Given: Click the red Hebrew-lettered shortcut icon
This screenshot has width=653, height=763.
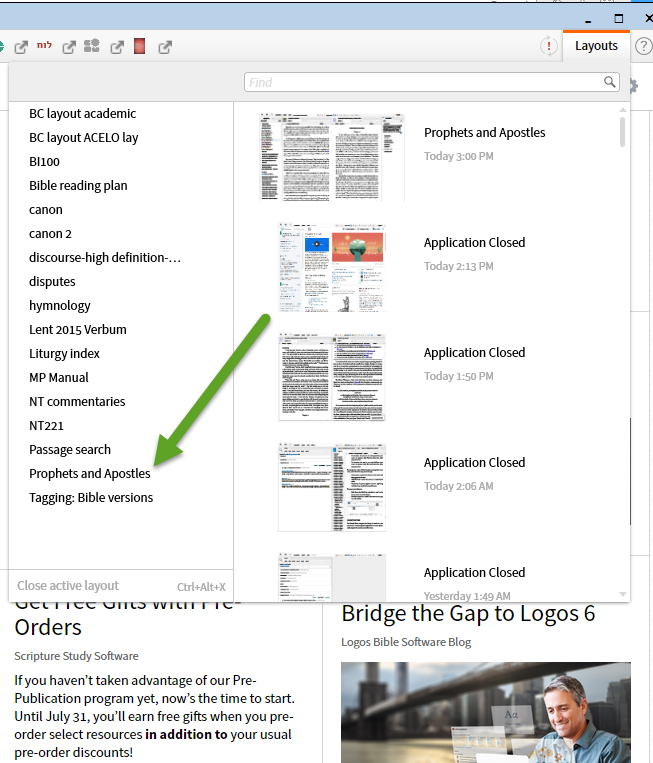Looking at the screenshot, I should (44, 45).
